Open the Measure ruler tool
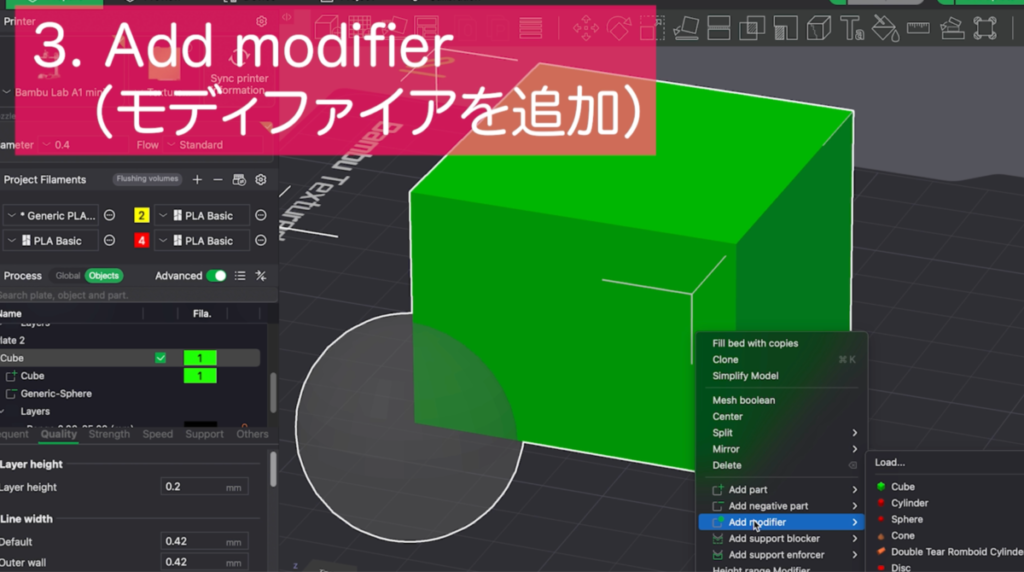1024x572 pixels. click(917, 27)
